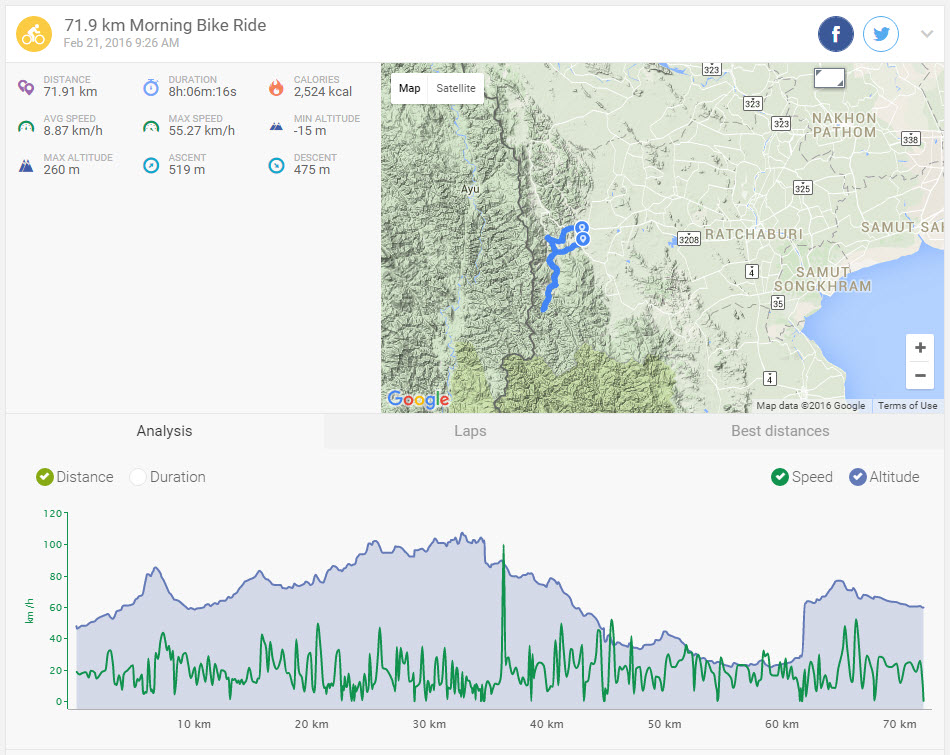Click Nakhon Pathom label on map
Viewport: 950px width, 755px height.
coord(845,125)
